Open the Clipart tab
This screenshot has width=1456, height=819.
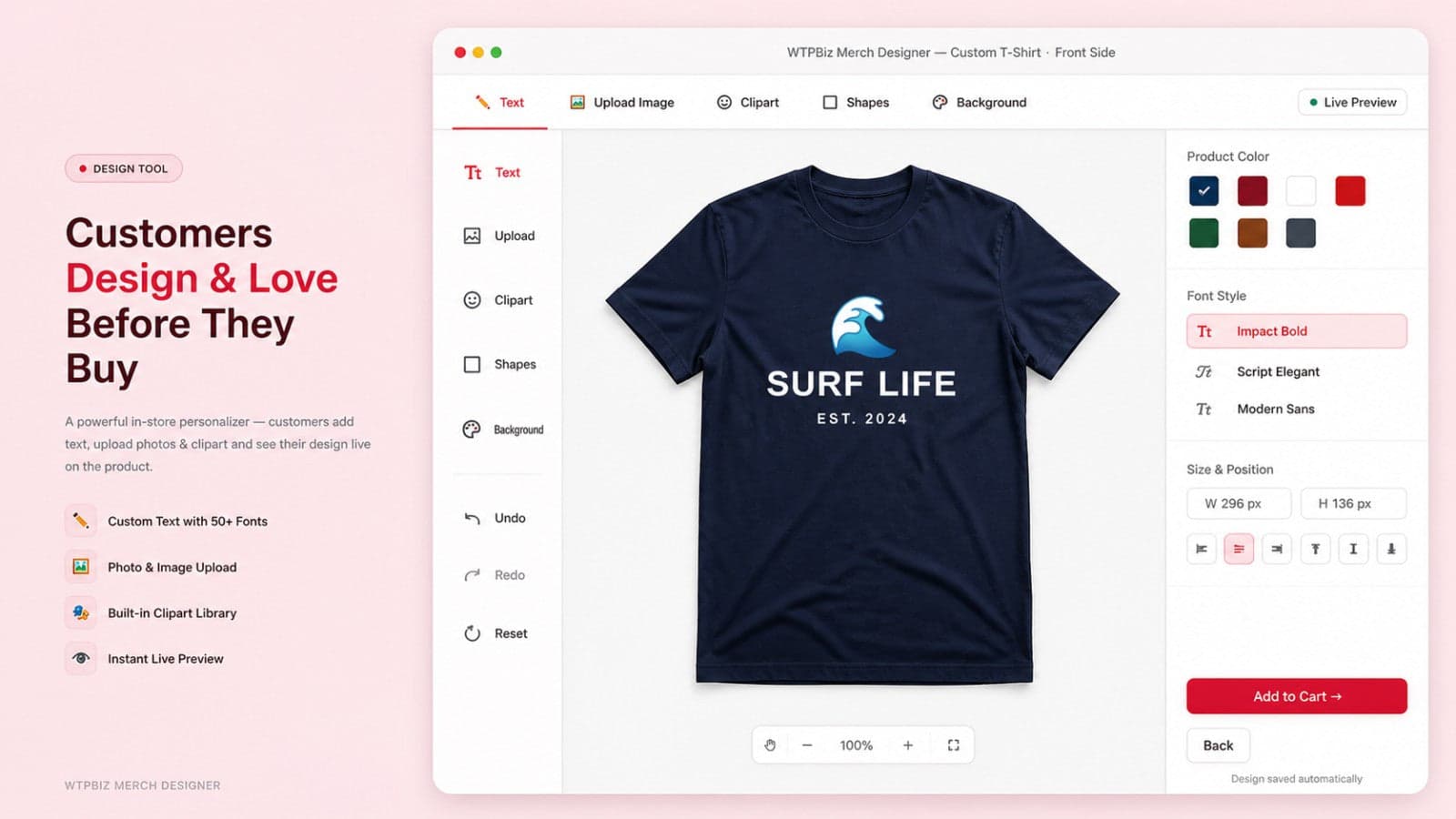tap(748, 103)
